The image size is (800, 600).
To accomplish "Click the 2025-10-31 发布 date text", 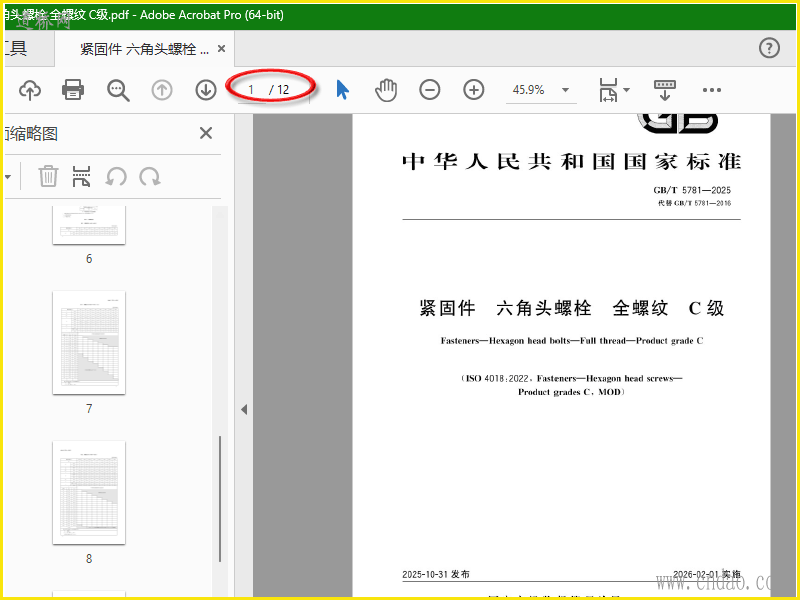I will tap(436, 574).
